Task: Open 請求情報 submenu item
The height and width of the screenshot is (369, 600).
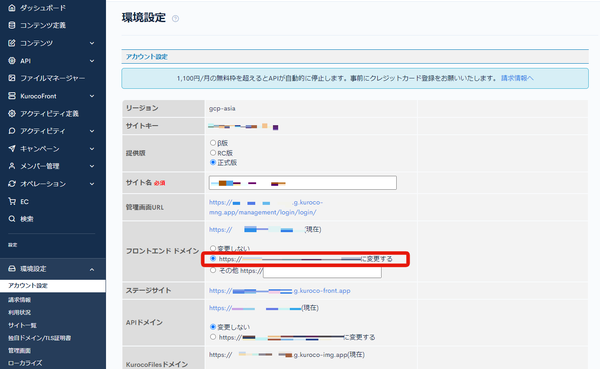Action: coord(20,300)
